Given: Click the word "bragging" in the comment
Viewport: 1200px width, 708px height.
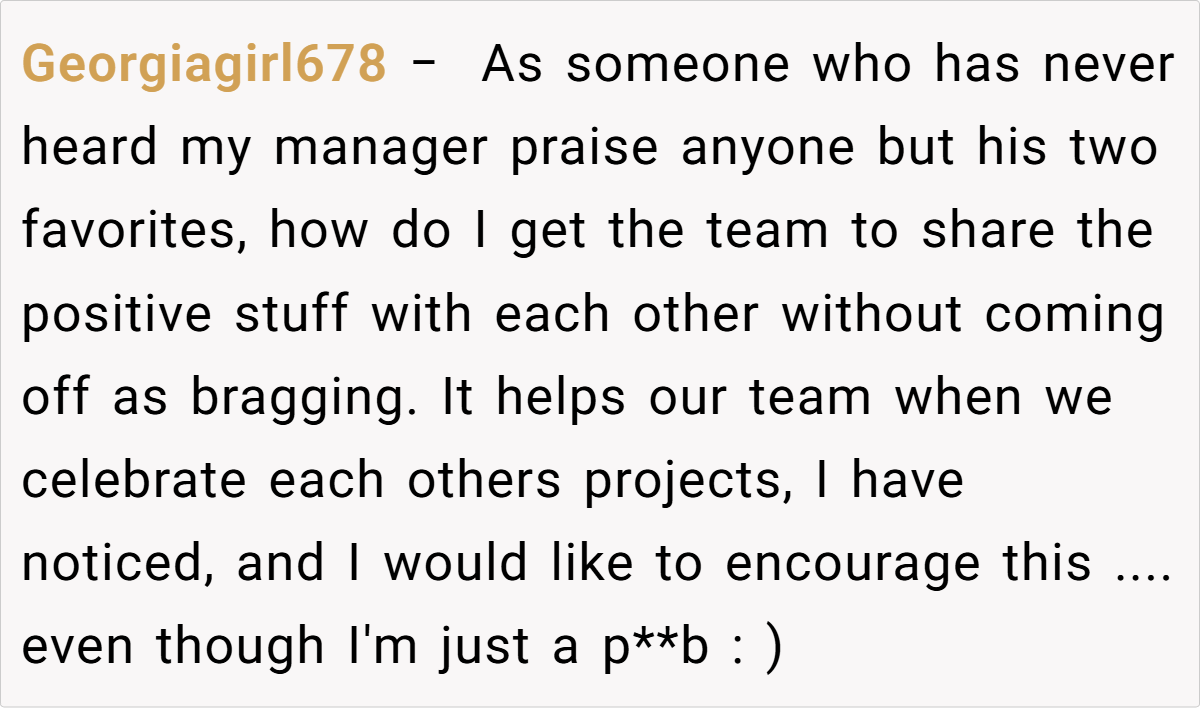Looking at the screenshot, I should pyautogui.click(x=310, y=398).
